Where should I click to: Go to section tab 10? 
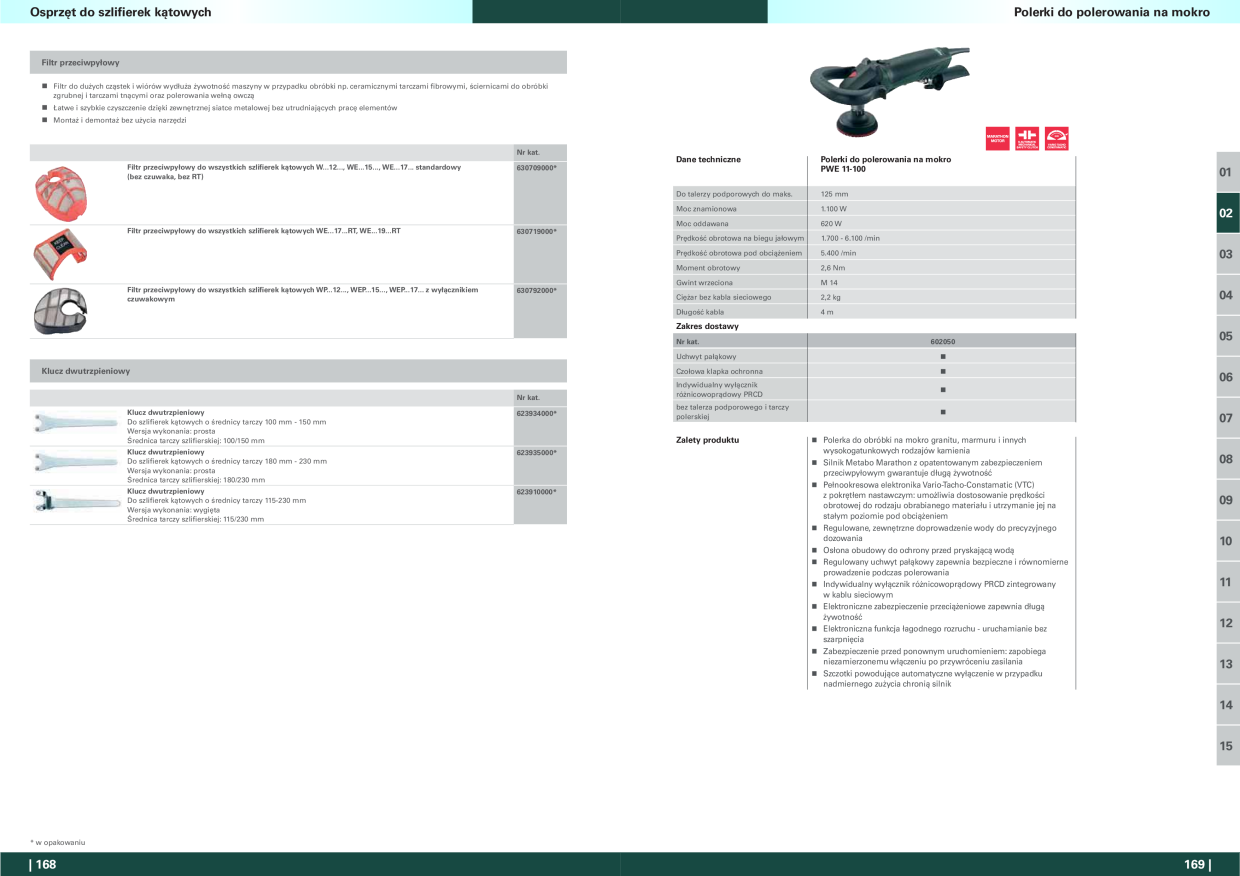pyautogui.click(x=1227, y=541)
